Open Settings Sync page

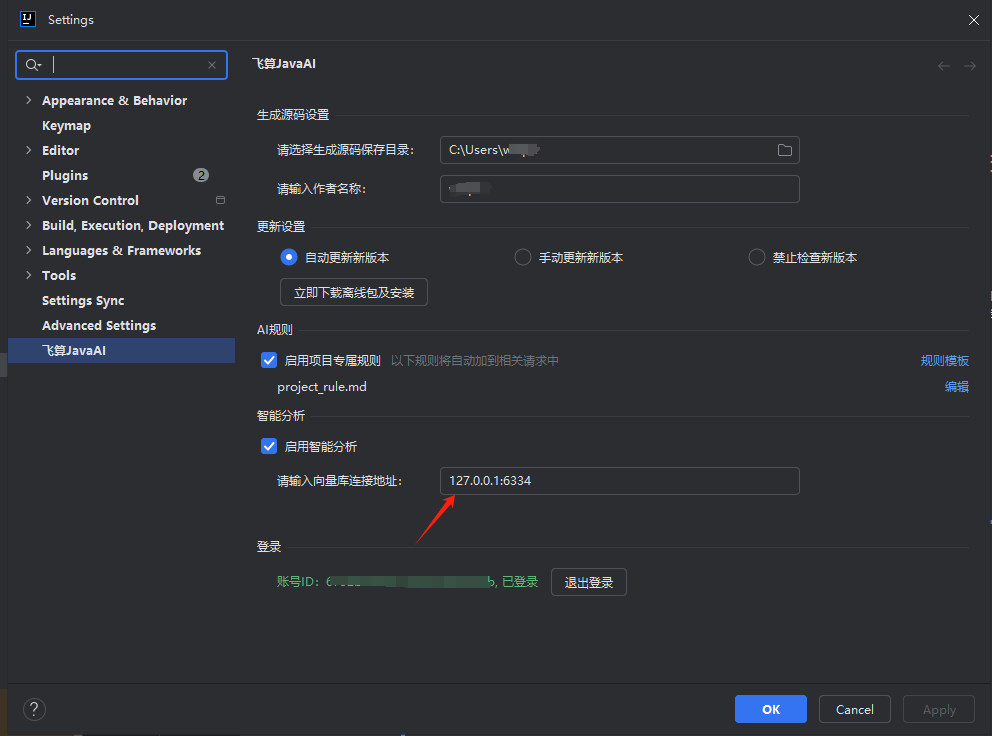[x=83, y=301]
